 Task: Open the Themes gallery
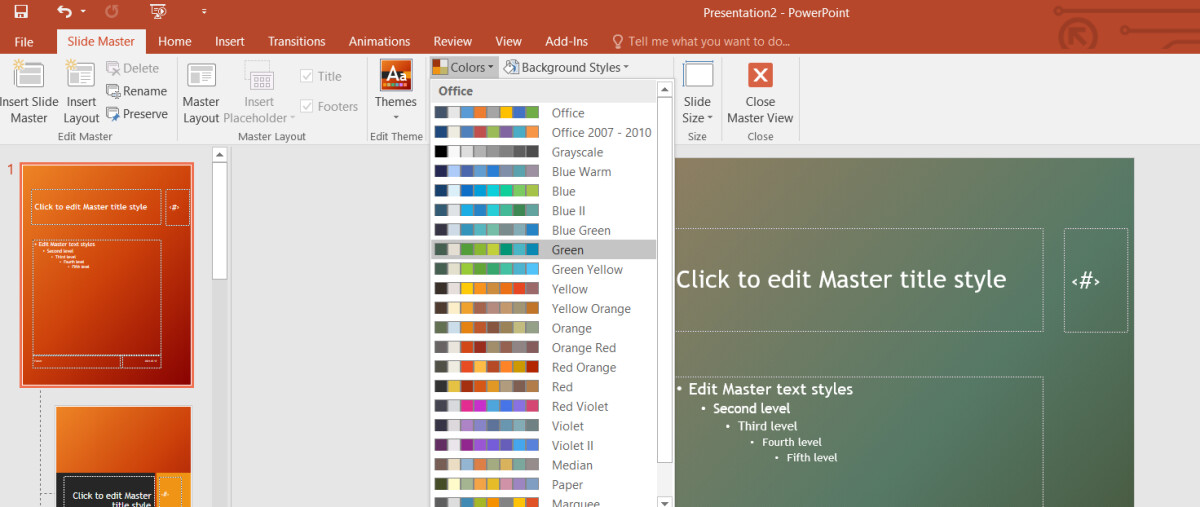(396, 92)
